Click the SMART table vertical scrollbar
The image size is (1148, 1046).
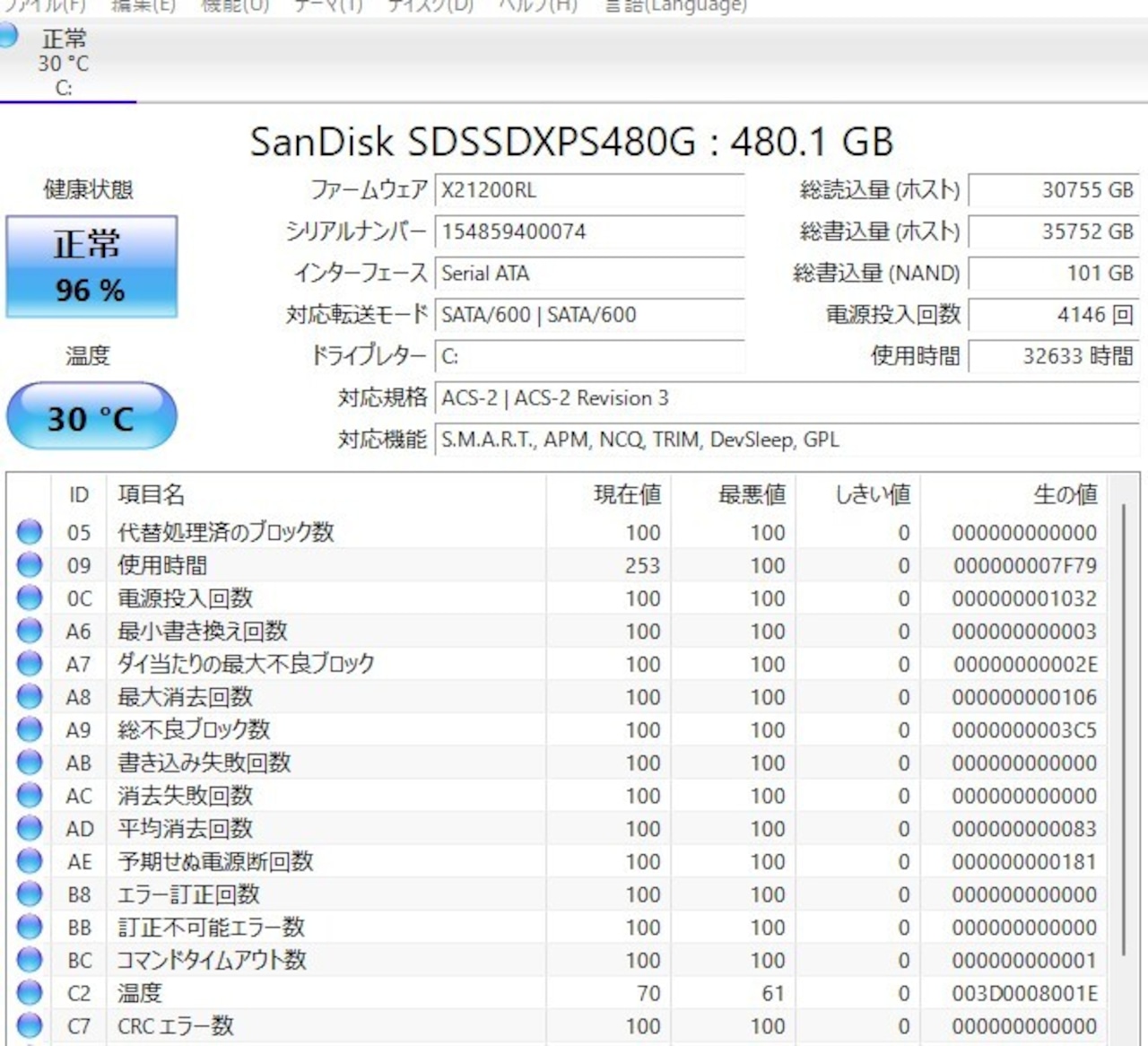point(1124,731)
